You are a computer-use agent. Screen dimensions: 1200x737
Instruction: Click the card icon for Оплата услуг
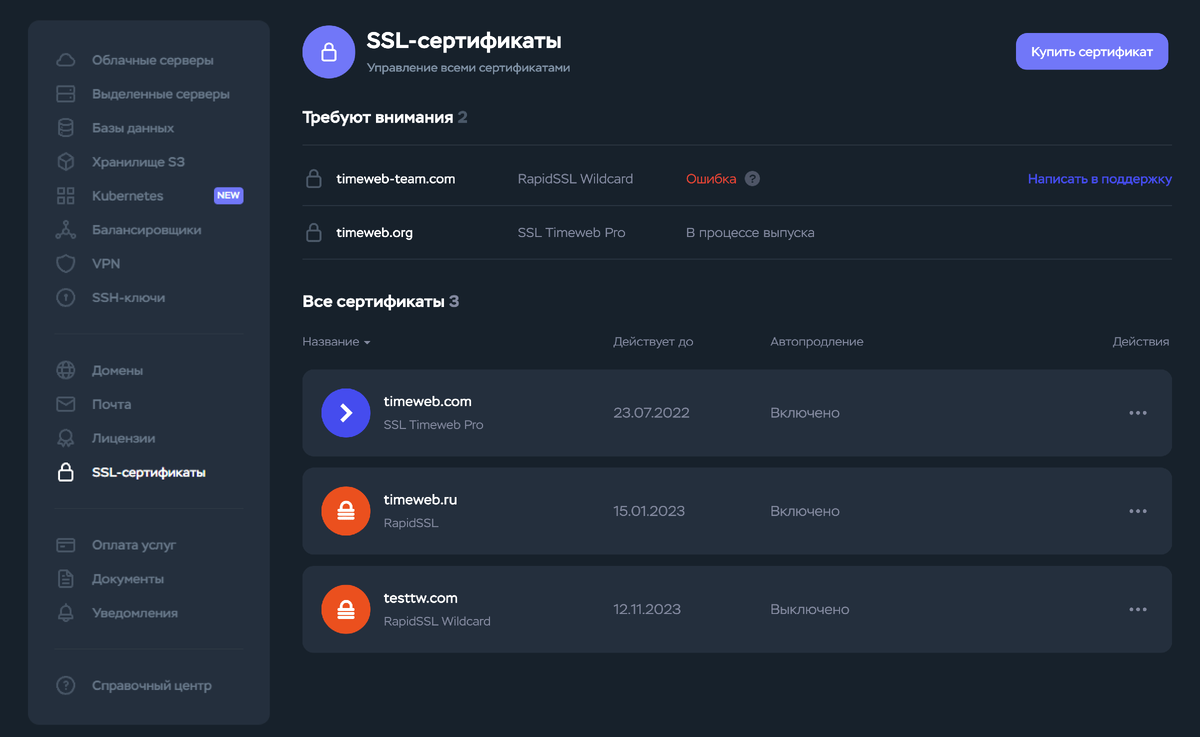pos(66,545)
